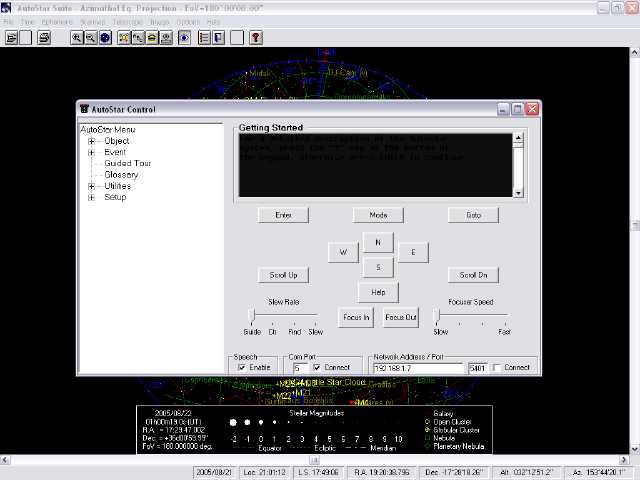Click the network port field 5401
Screen dimensions: 640x480
tap(478, 368)
